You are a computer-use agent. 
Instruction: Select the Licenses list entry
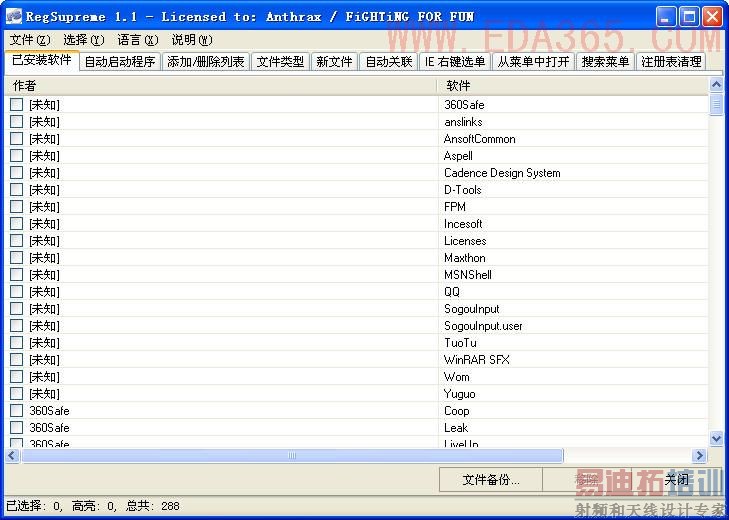coord(465,241)
